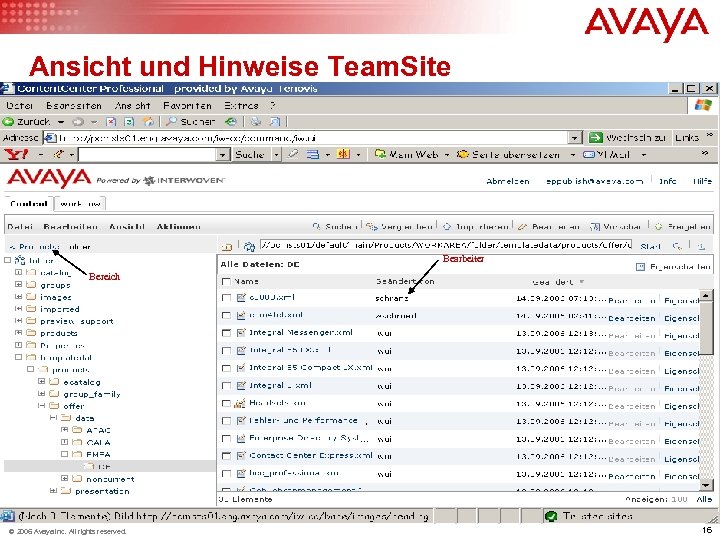
Task: Expand the images folder node
Action: (x=18, y=297)
